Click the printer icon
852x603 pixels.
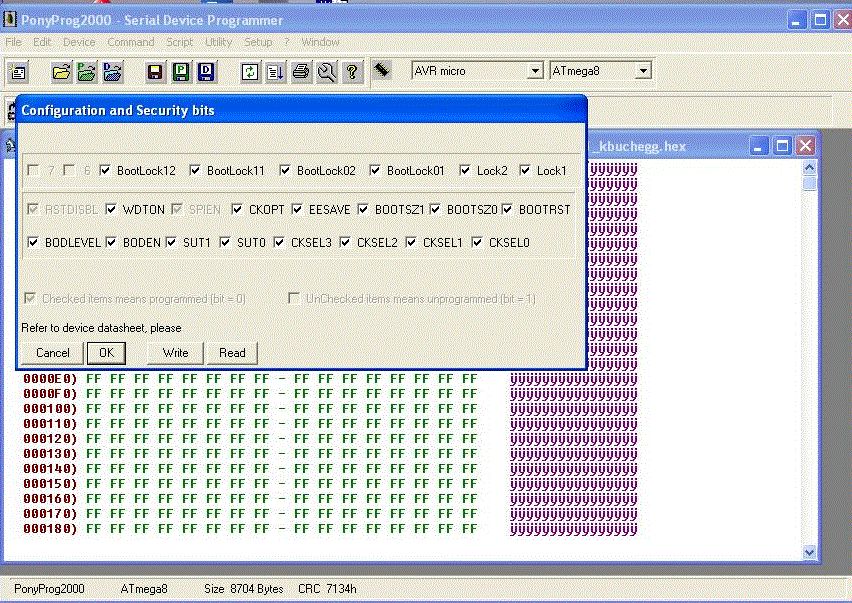(301, 72)
